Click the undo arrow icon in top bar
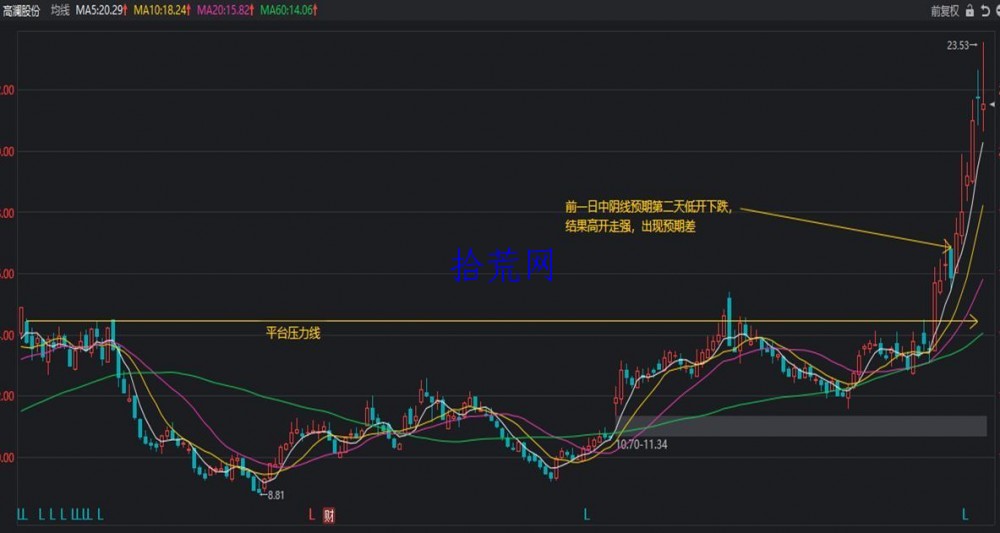 click(x=985, y=10)
